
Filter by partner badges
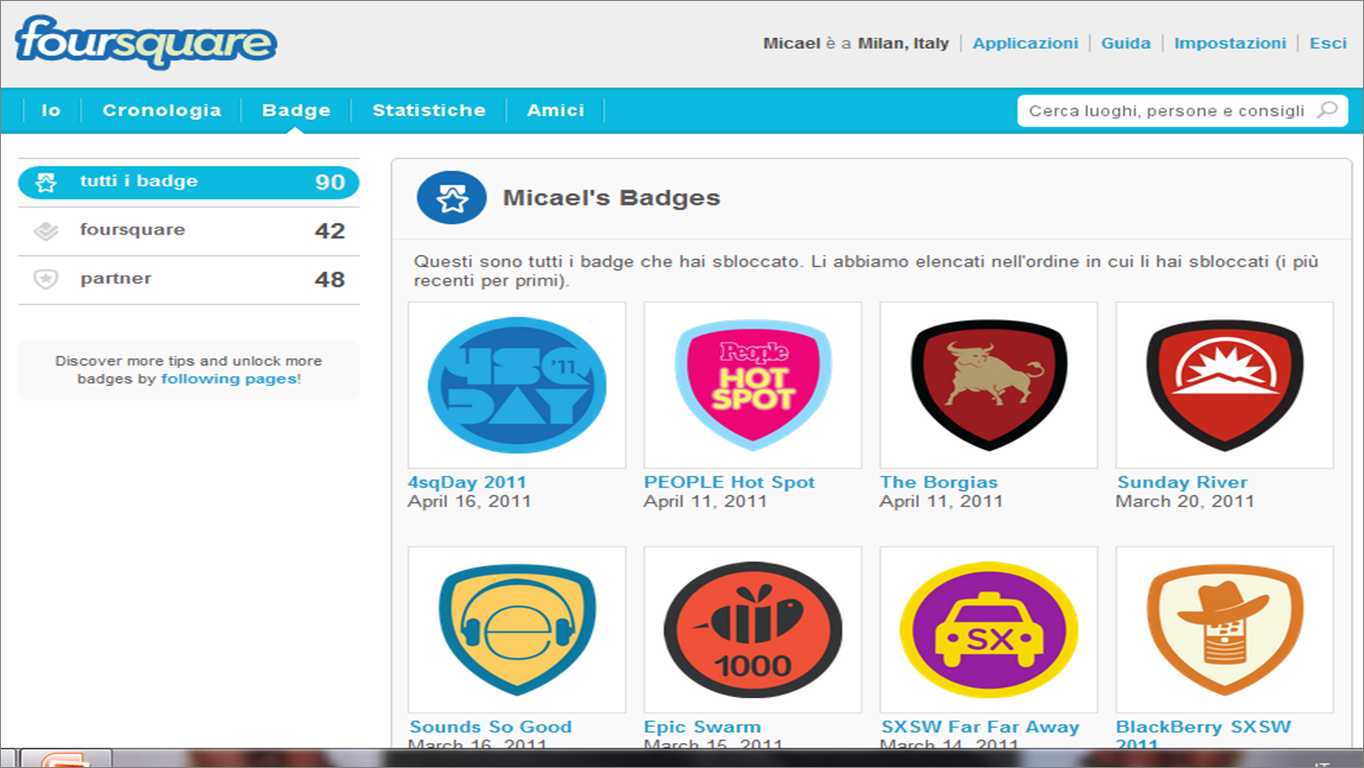(189, 279)
